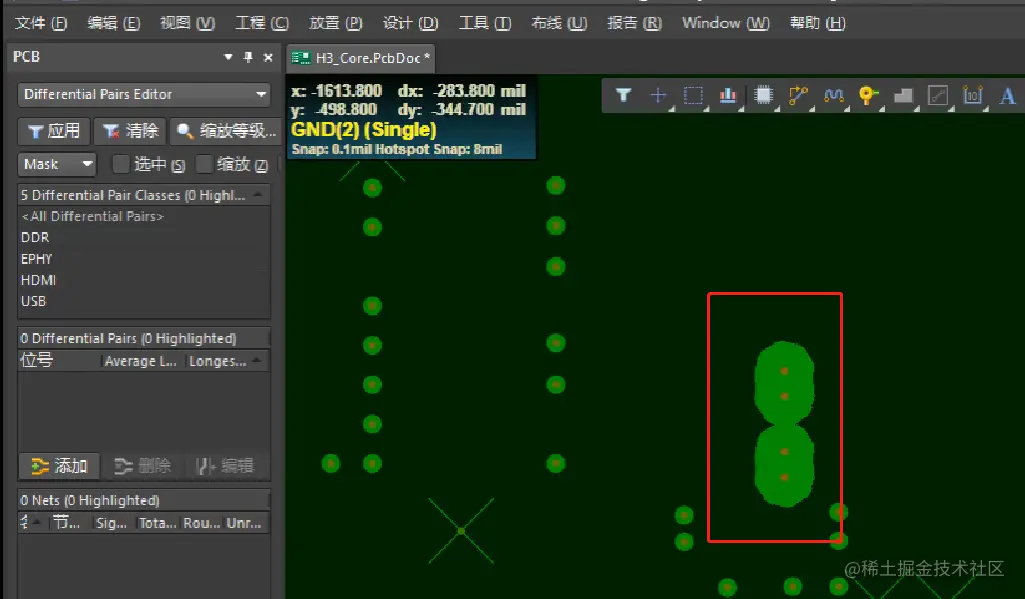Click the 添加 add pair button

(x=59, y=466)
